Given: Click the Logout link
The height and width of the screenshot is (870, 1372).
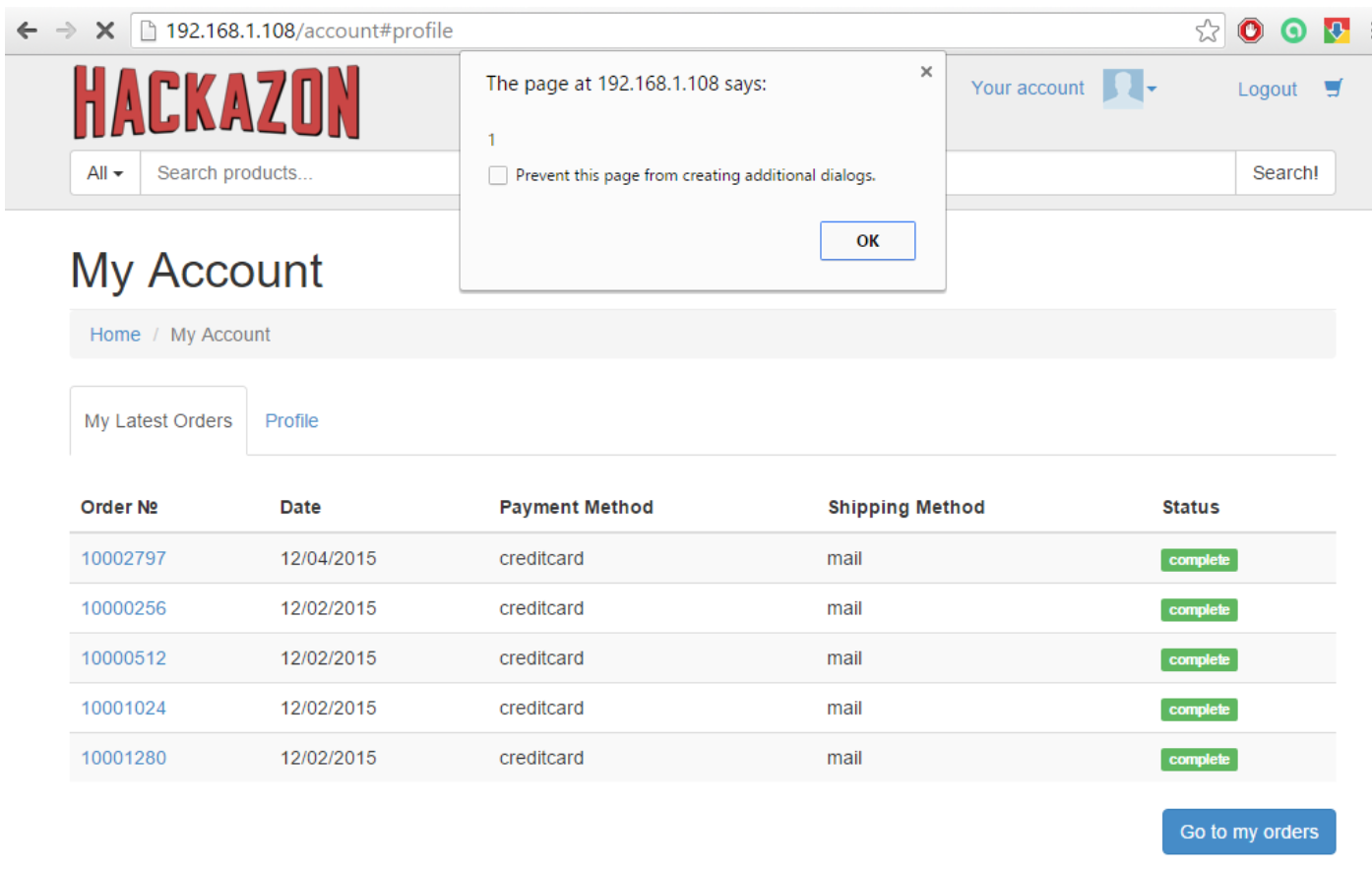Looking at the screenshot, I should click(x=1267, y=90).
